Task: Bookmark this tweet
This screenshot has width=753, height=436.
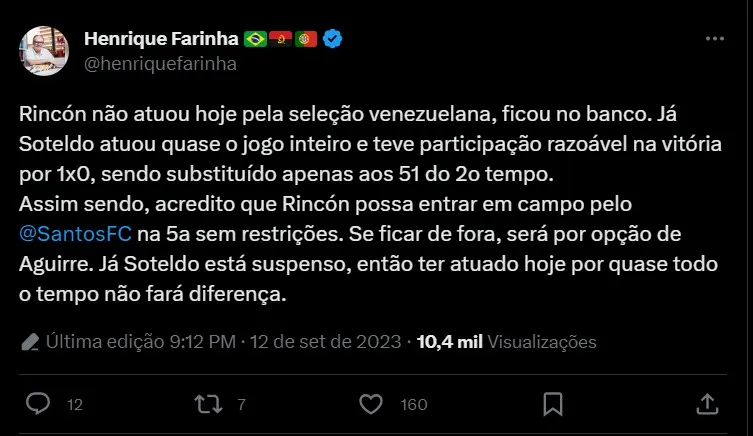Action: (x=552, y=403)
